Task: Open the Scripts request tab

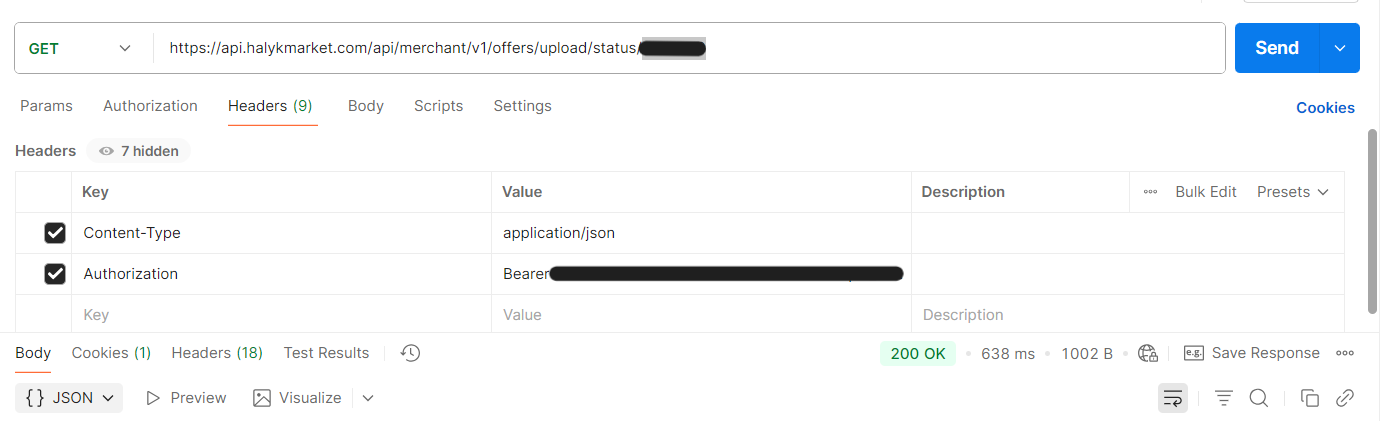Action: click(x=438, y=106)
